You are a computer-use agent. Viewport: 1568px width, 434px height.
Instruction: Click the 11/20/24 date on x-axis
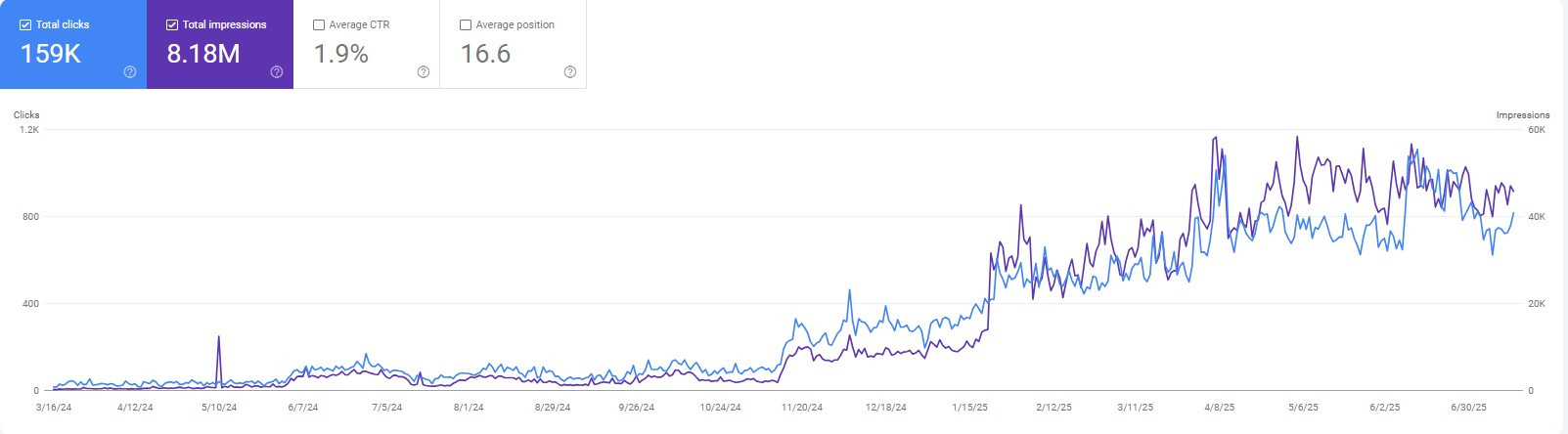tap(802, 408)
